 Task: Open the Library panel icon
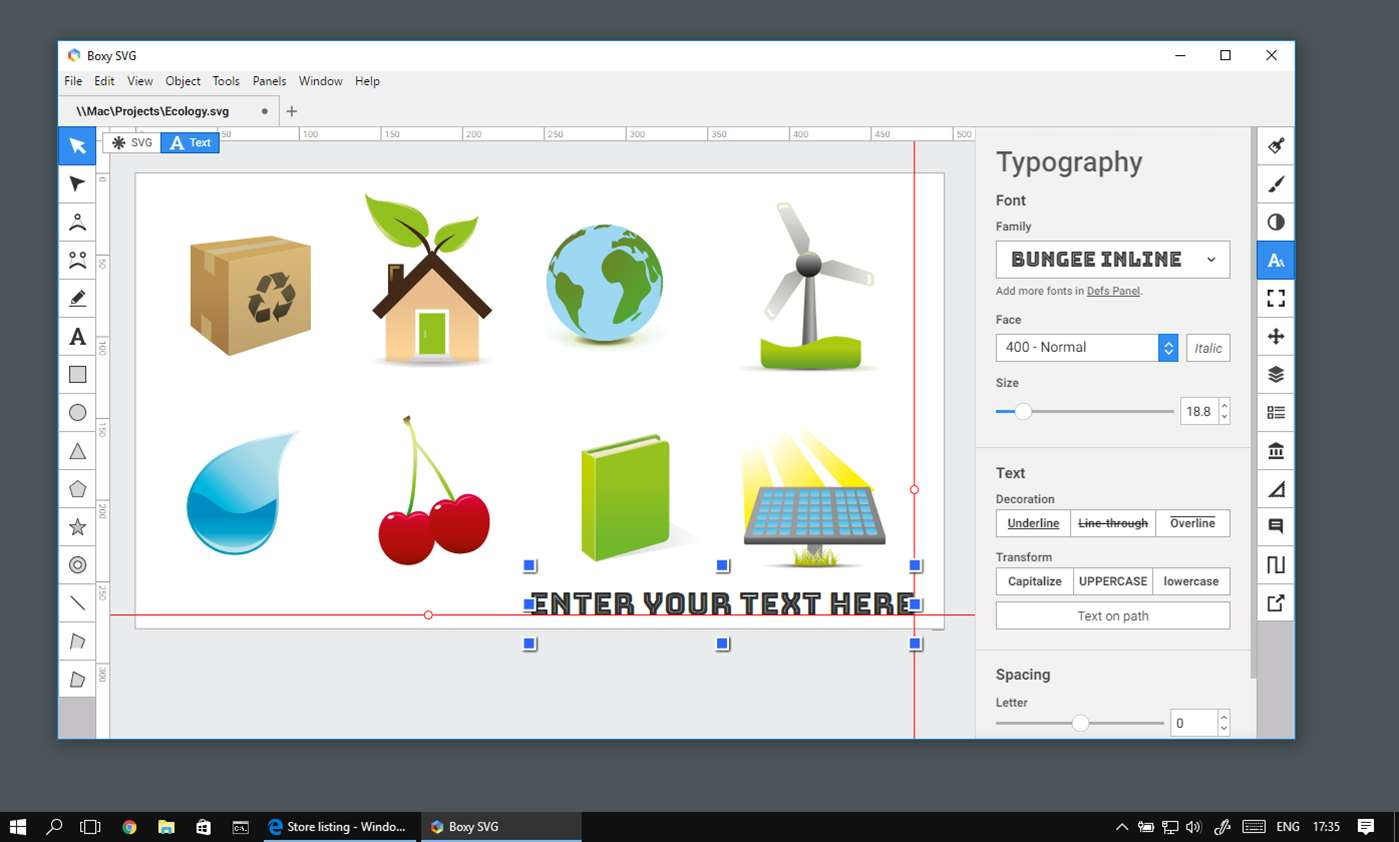tap(1275, 451)
